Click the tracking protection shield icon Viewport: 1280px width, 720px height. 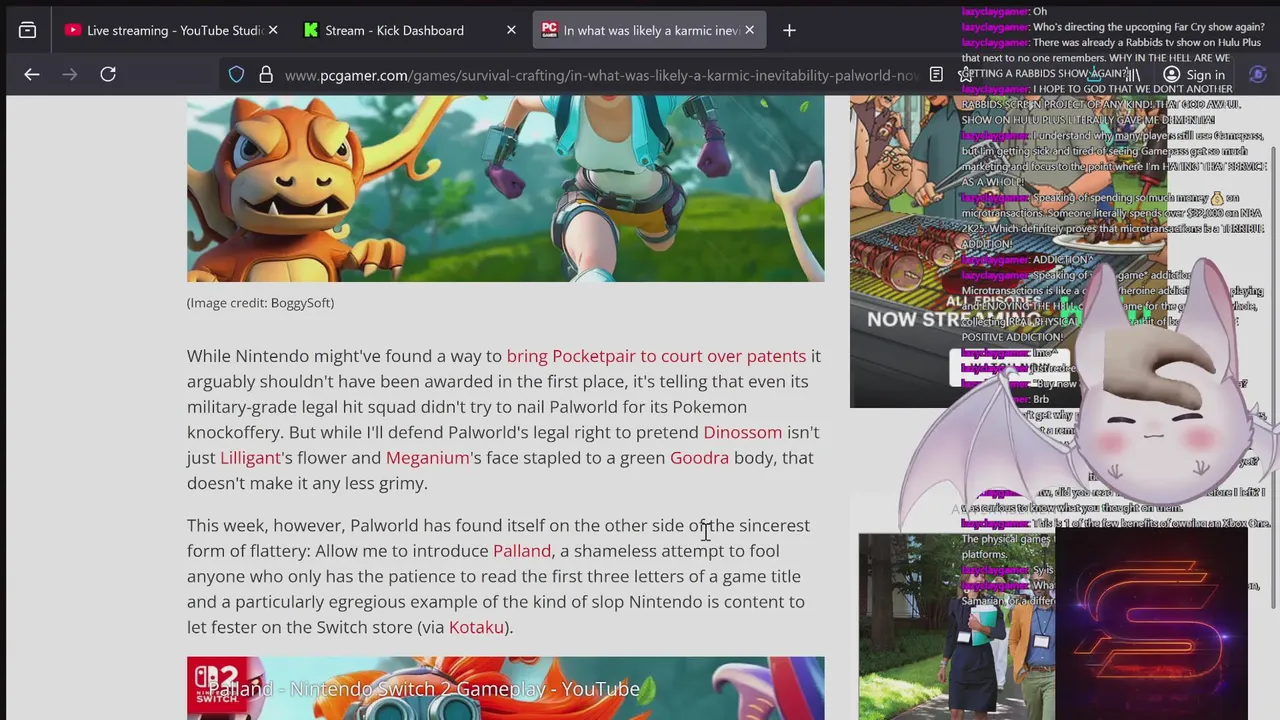237,75
